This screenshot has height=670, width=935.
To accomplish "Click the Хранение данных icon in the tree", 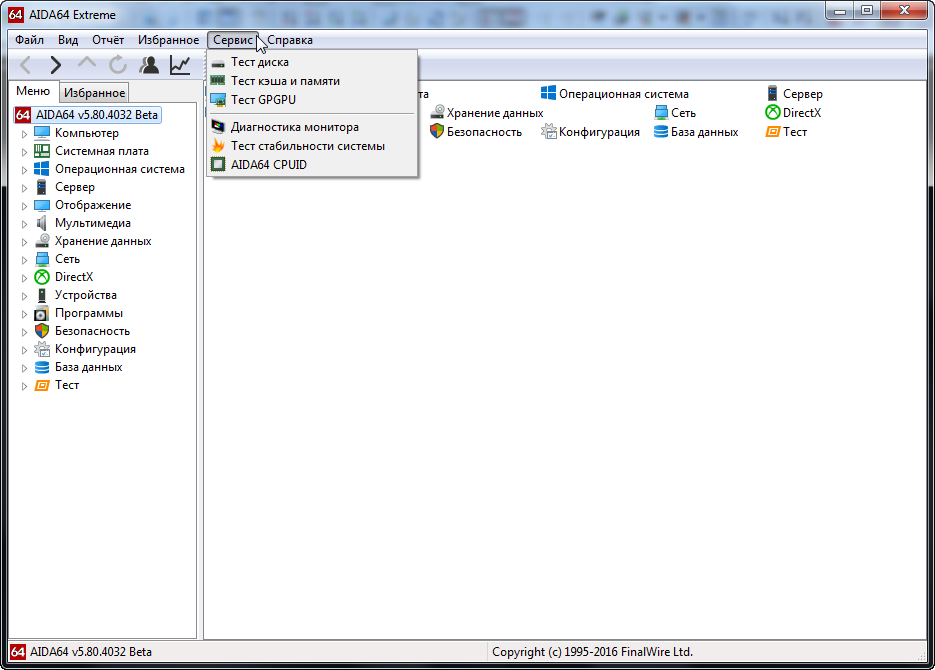I will point(42,241).
